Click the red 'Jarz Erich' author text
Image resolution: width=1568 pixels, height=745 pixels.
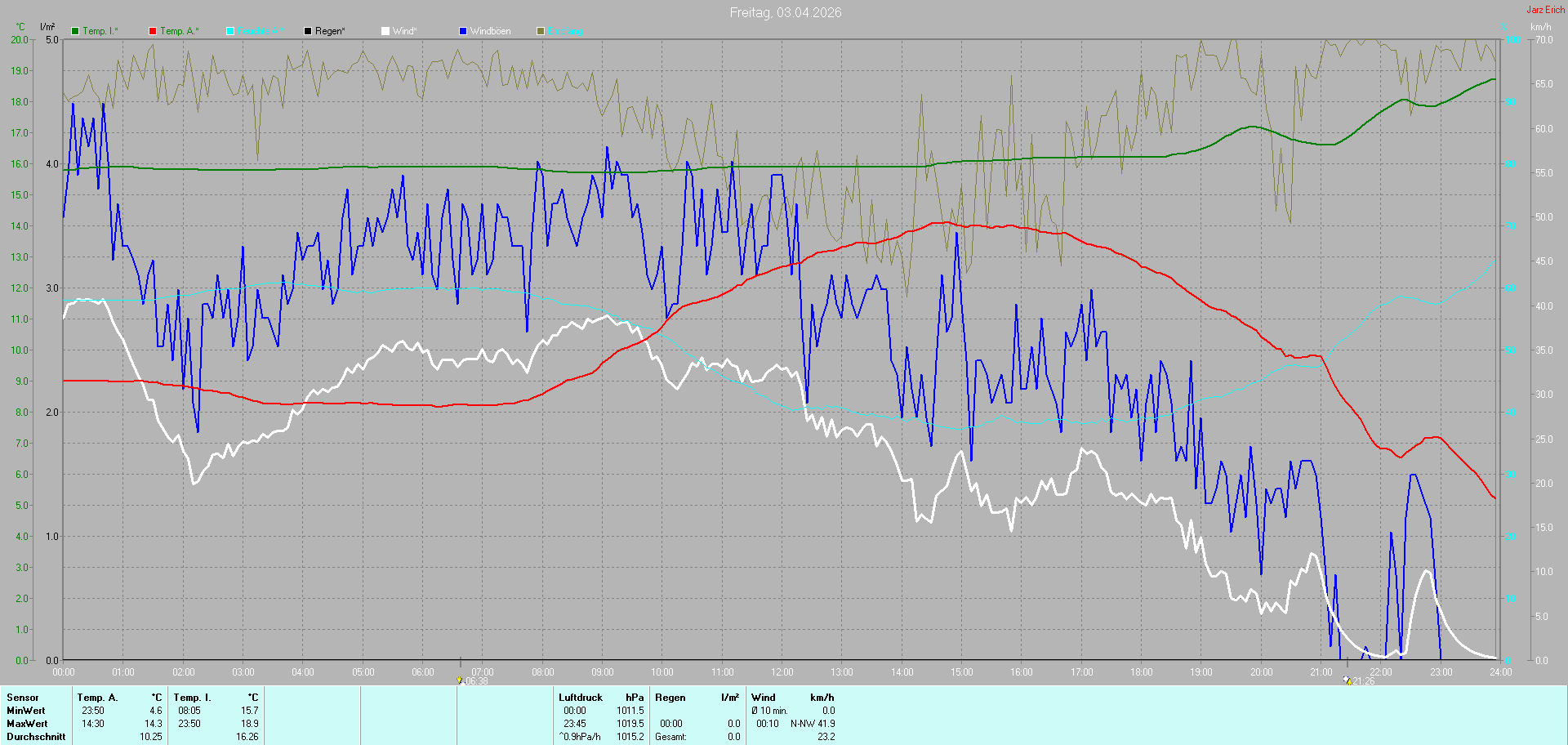point(1546,10)
